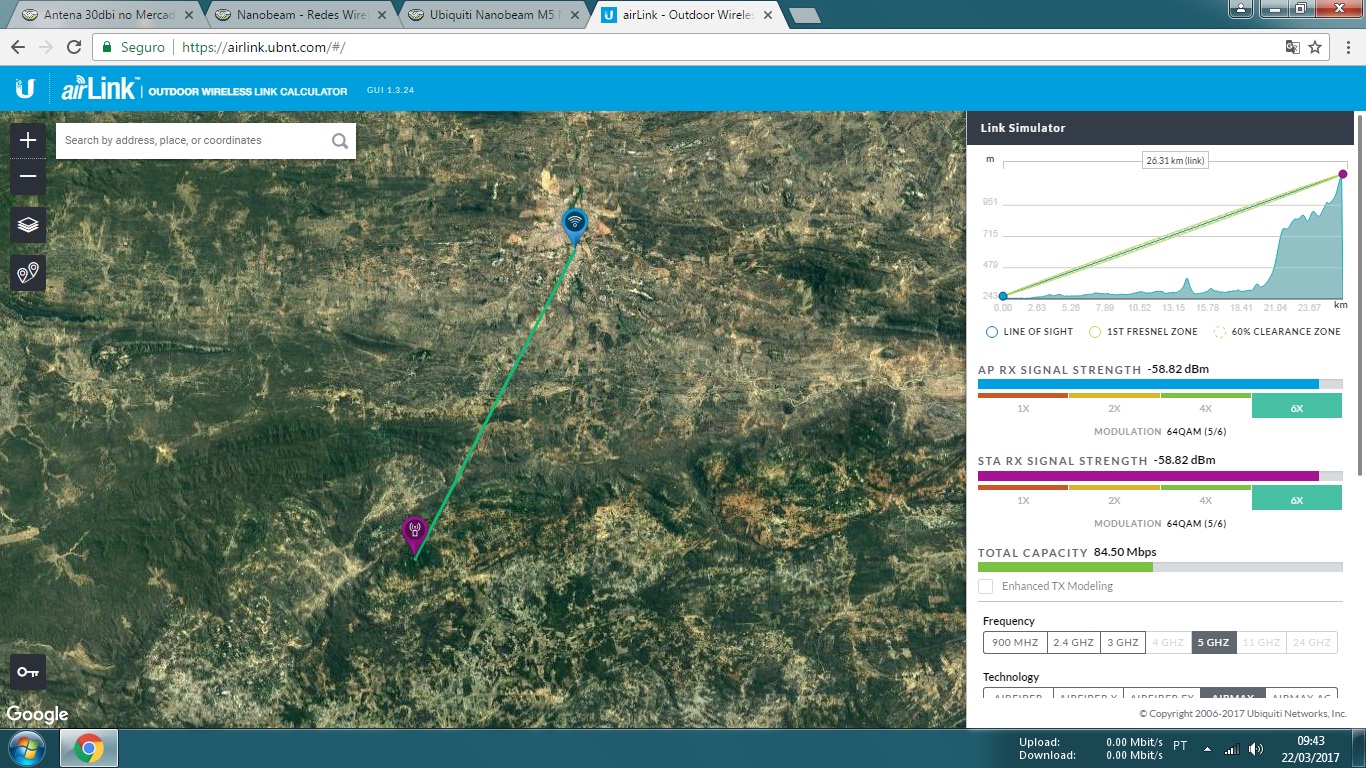The height and width of the screenshot is (768, 1366).
Task: Click the Ubiquiti U logo in header
Action: click(25, 89)
